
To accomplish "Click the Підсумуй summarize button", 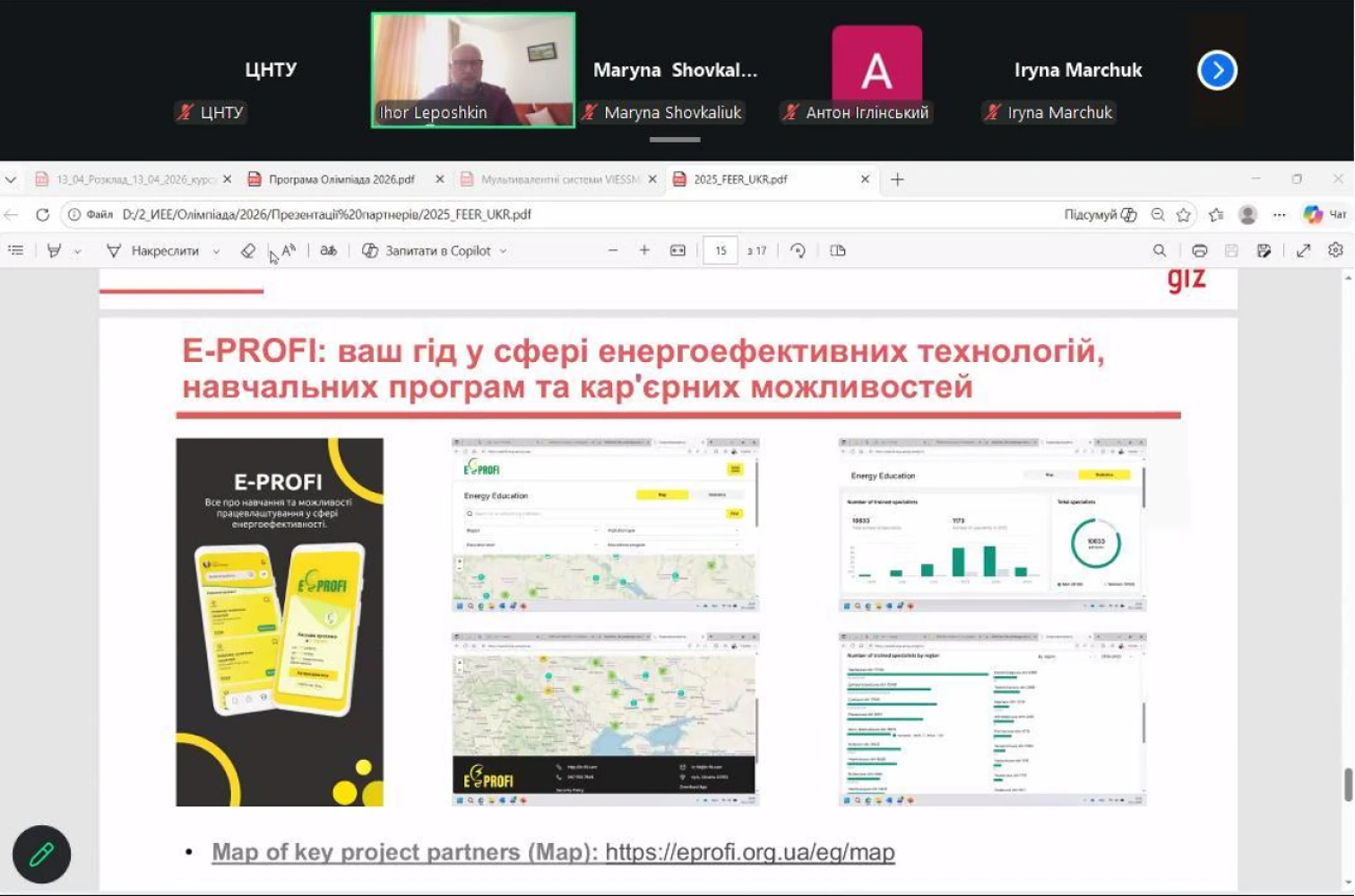I will 1100,215.
